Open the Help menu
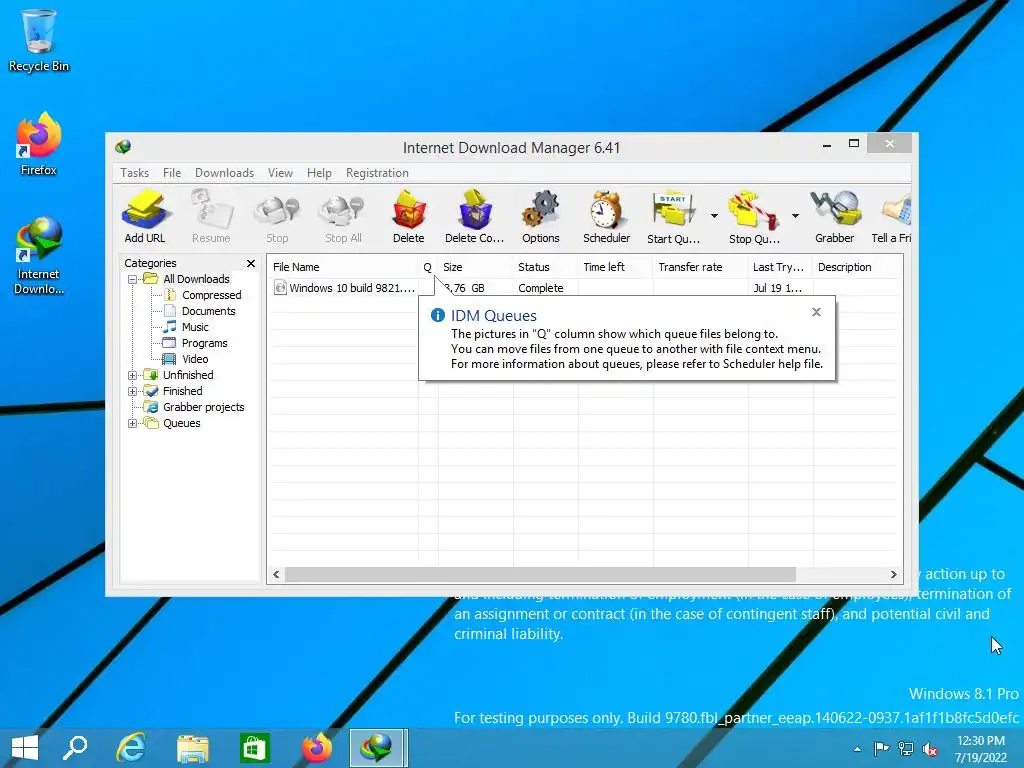This screenshot has height=768, width=1024. (x=319, y=173)
